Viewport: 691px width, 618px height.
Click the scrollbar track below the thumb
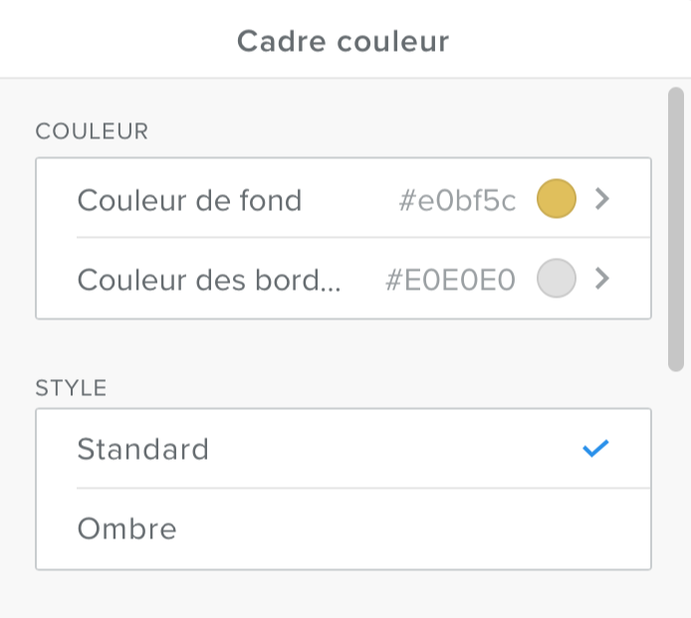tap(676, 480)
